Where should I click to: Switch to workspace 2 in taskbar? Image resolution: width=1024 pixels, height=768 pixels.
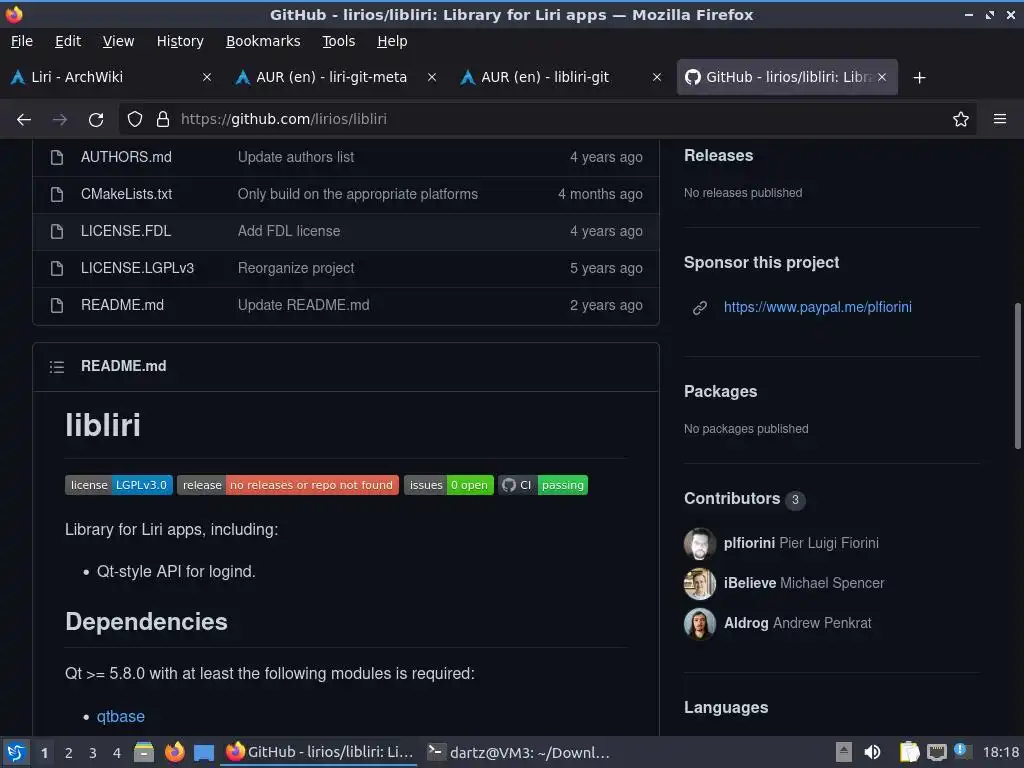(69, 753)
